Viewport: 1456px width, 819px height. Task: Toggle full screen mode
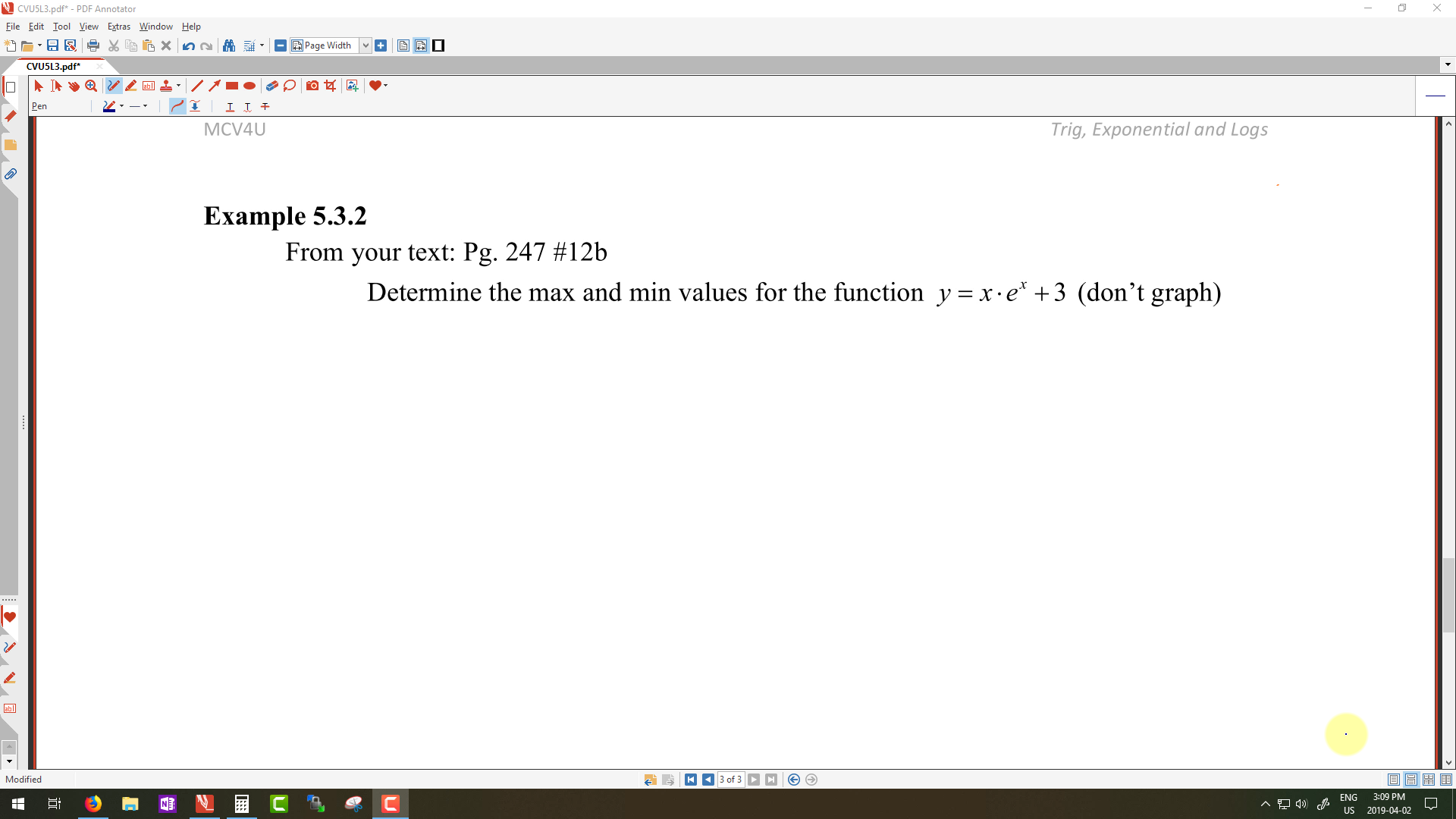tap(438, 45)
